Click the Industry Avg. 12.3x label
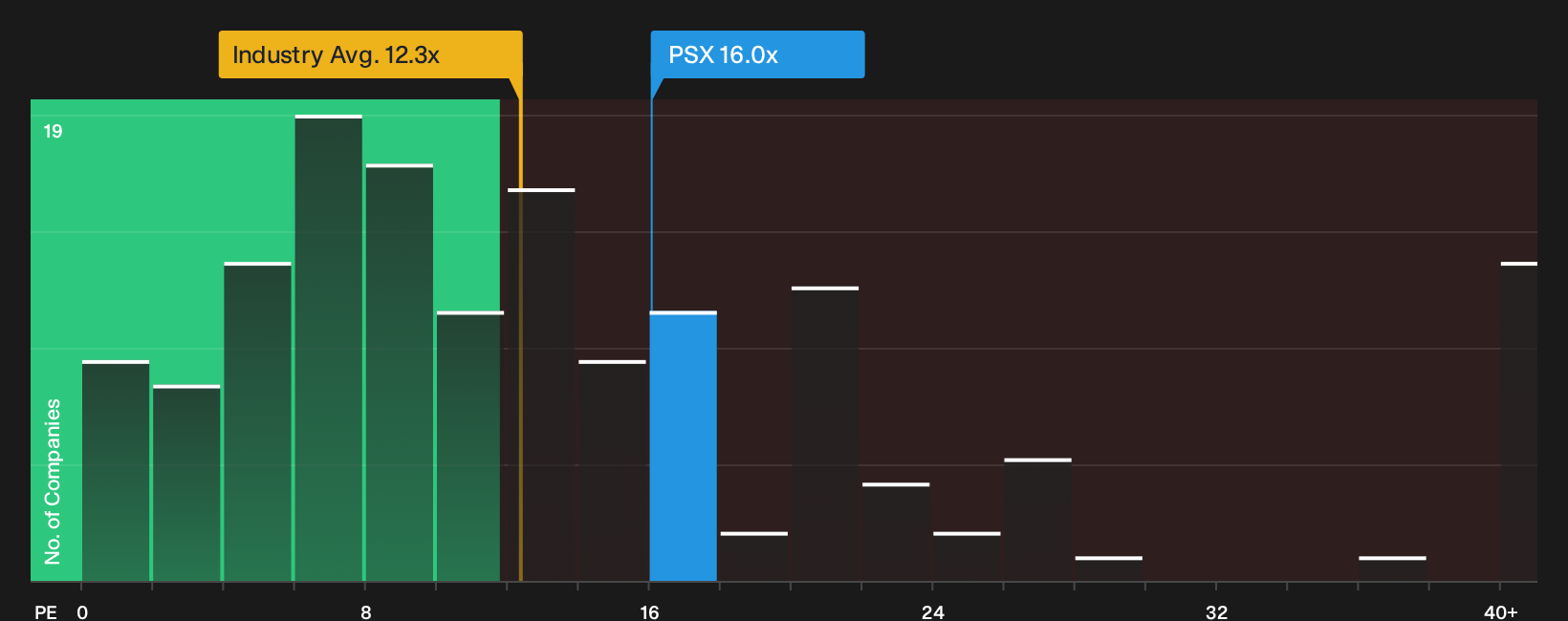This screenshot has width=1568, height=621. pyautogui.click(x=370, y=54)
